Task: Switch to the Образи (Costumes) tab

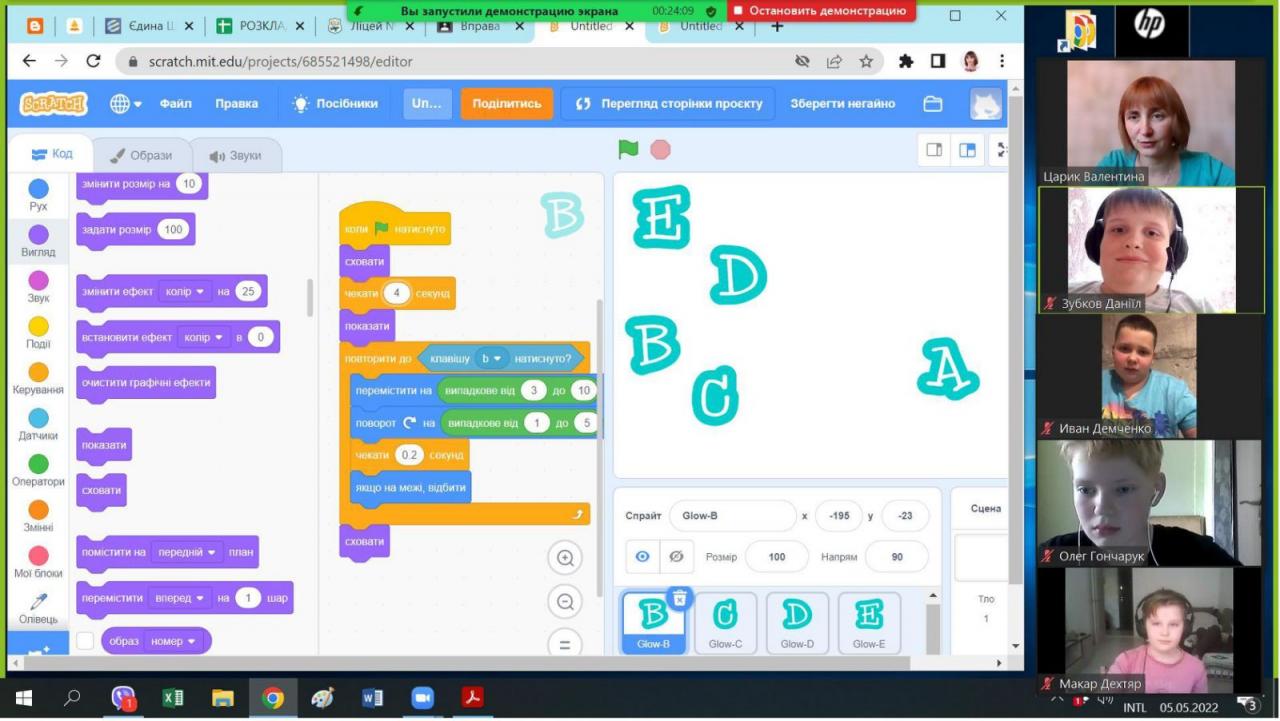Action: click(140, 156)
